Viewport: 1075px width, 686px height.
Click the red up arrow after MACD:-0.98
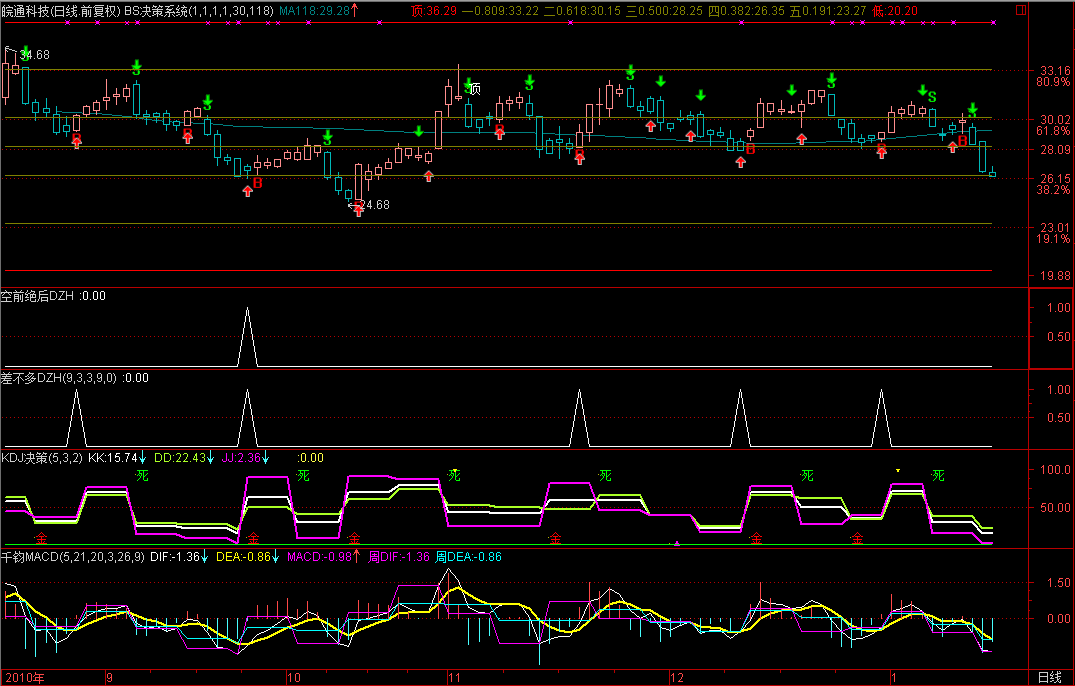[357, 556]
